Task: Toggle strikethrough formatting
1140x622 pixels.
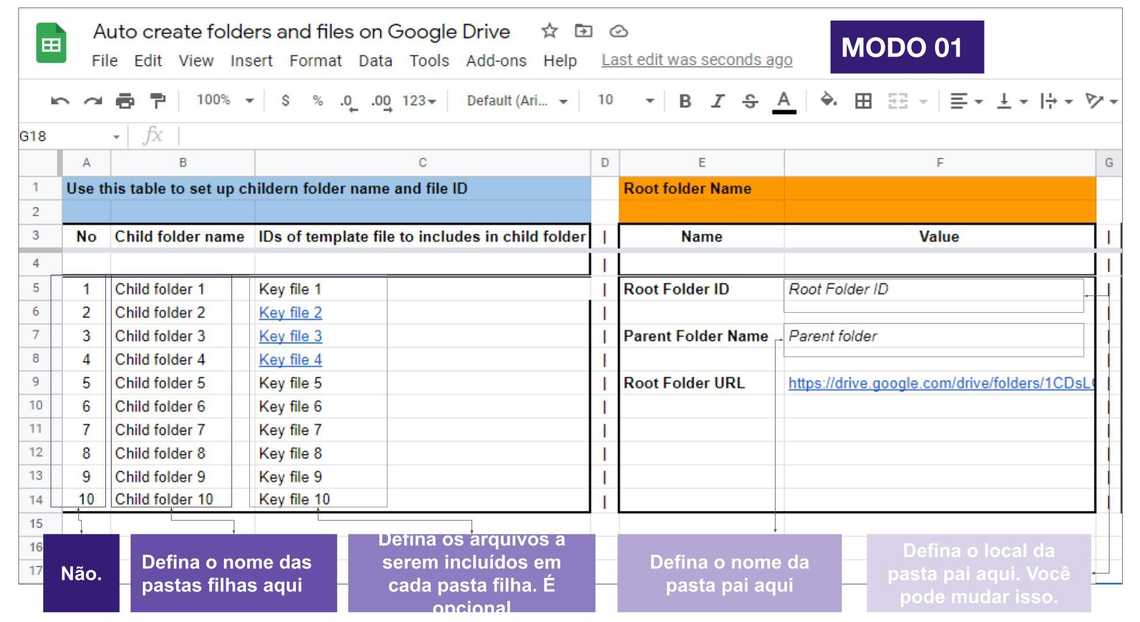Action: [750, 101]
